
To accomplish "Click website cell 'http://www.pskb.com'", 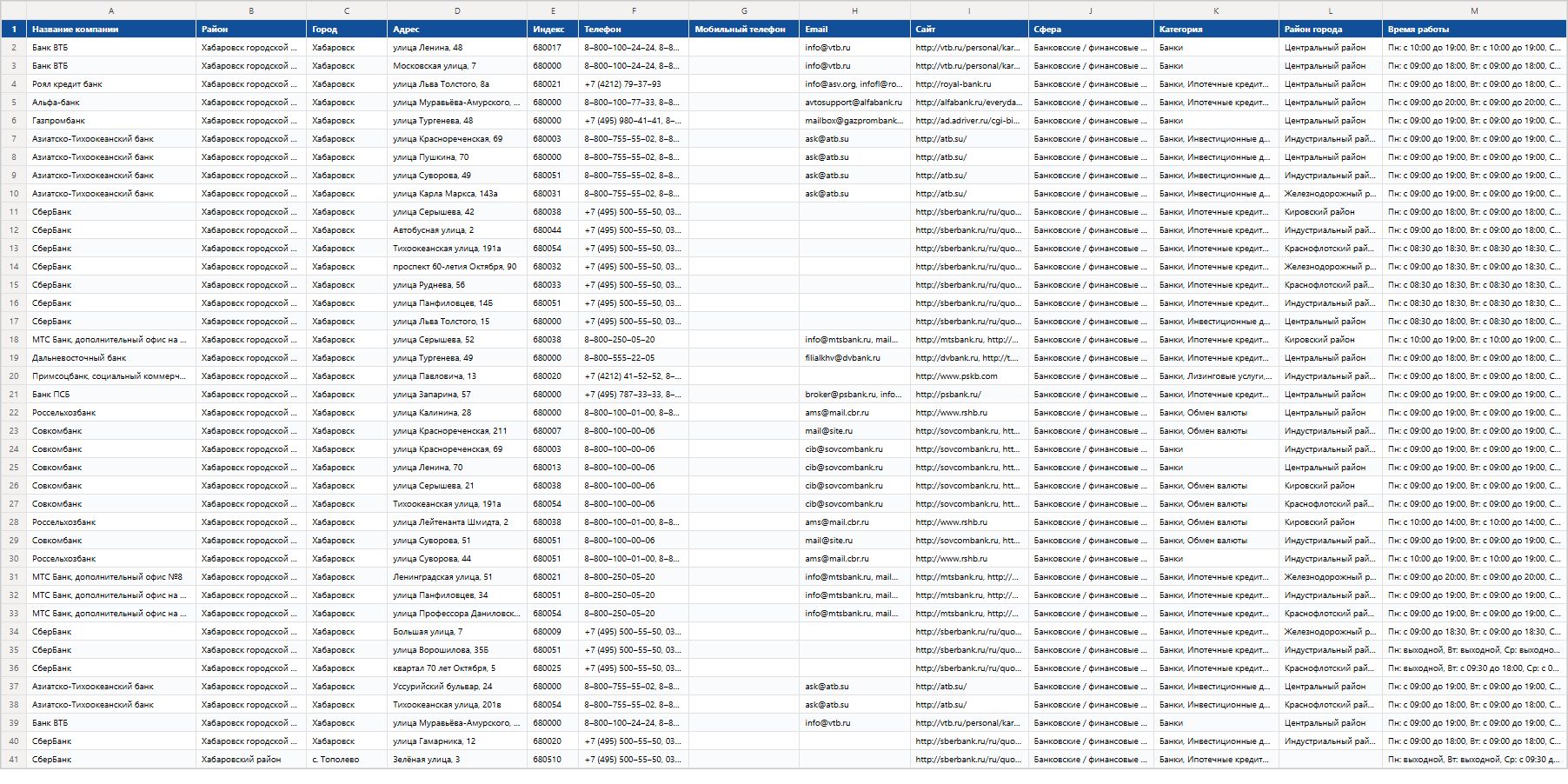I will click(969, 376).
